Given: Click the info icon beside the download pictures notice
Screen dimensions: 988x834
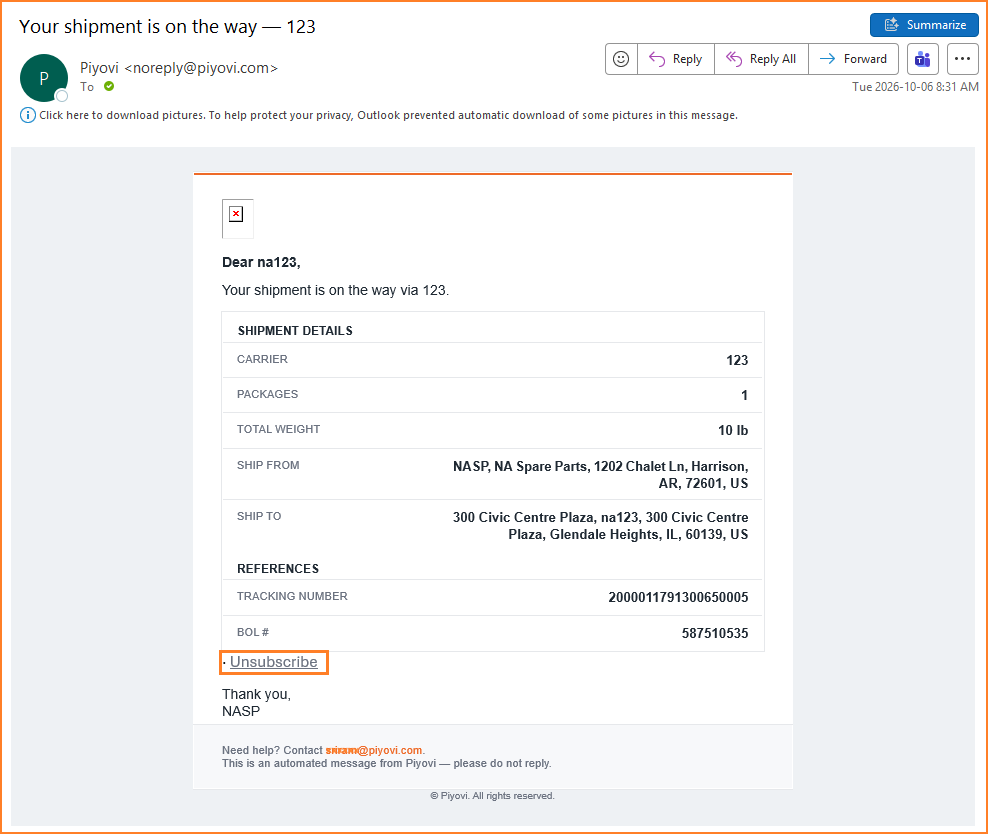Looking at the screenshot, I should (28, 115).
